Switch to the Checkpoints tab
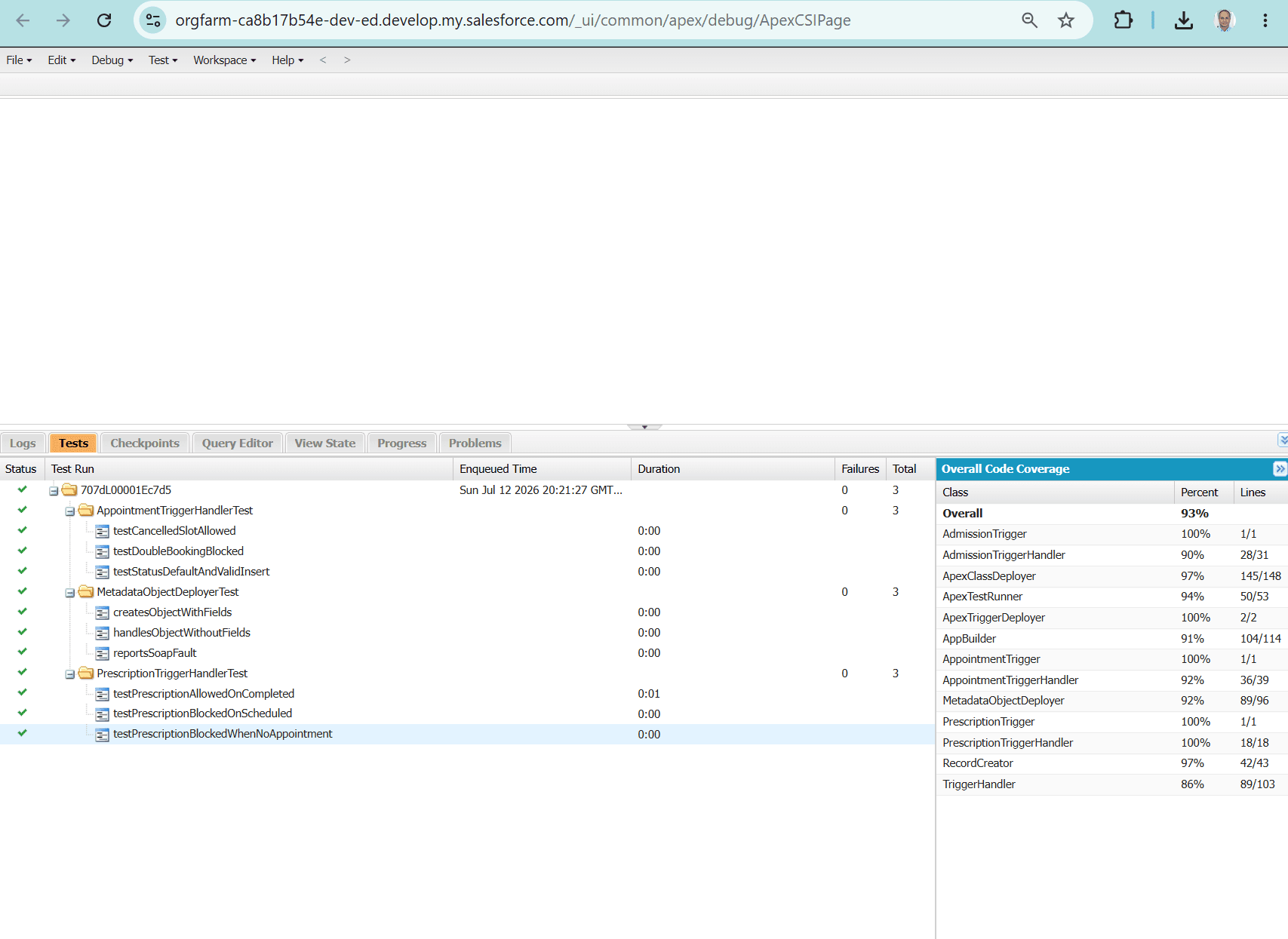This screenshot has height=939, width=1288. pos(145,443)
